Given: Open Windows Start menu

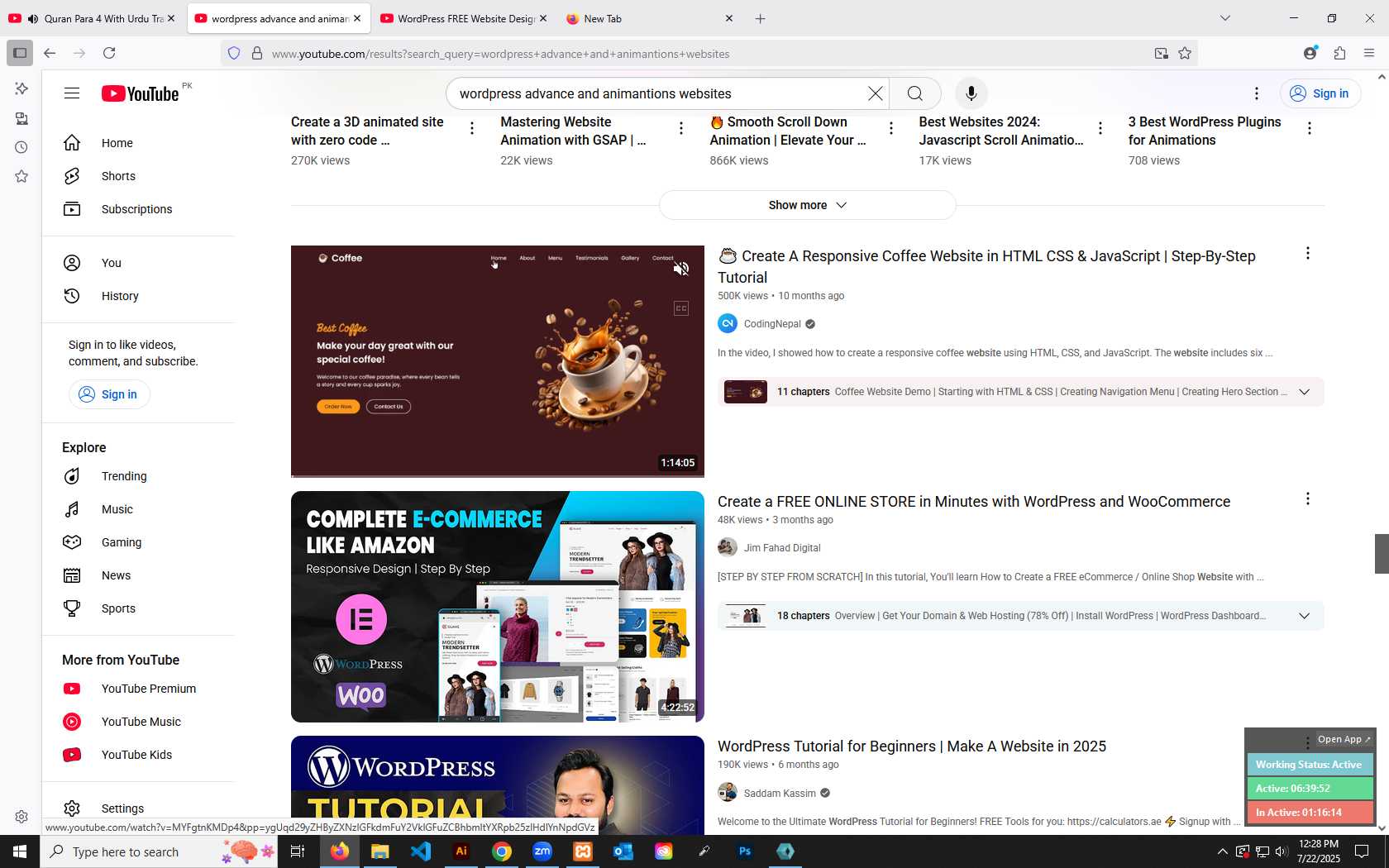Looking at the screenshot, I should (20, 851).
